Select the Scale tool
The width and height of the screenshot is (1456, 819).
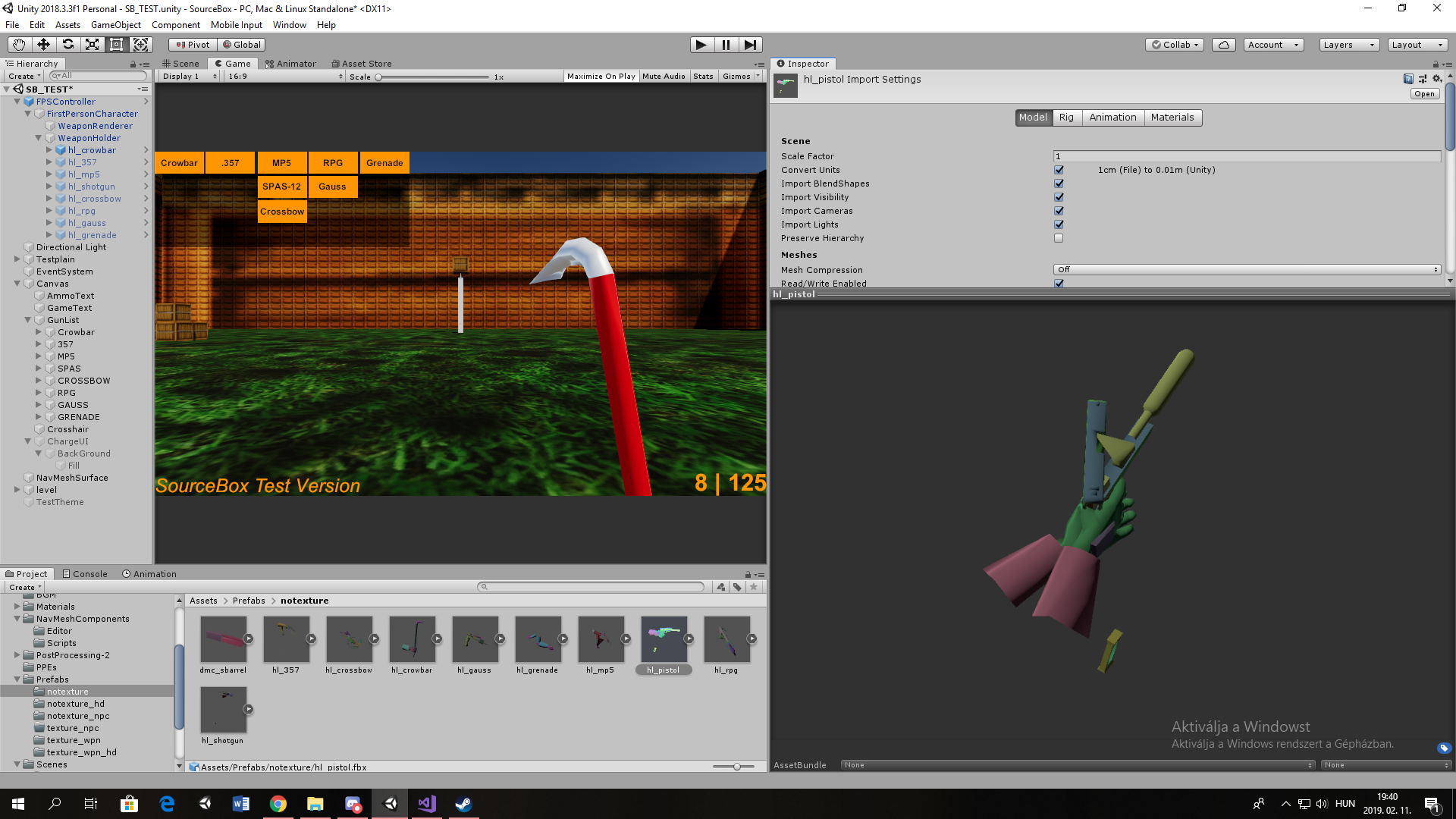92,45
